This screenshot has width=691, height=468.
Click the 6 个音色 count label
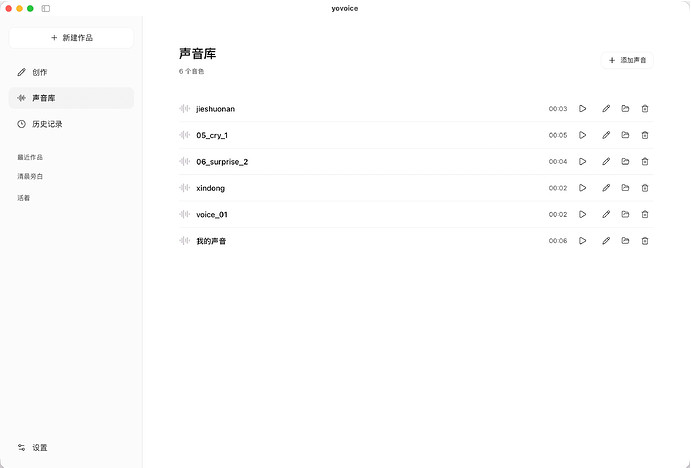coord(191,71)
